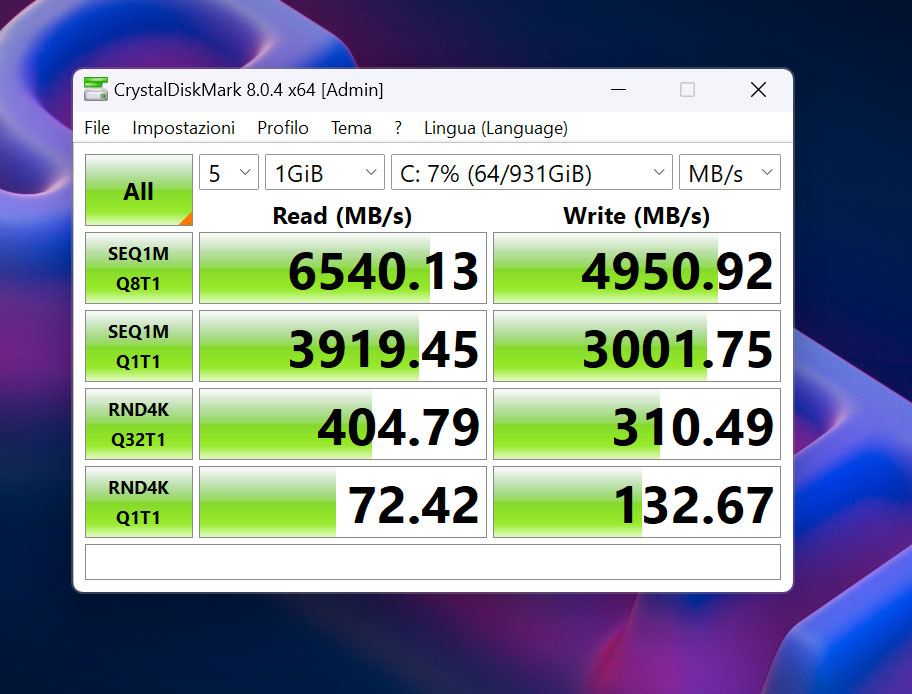The image size is (912, 694).
Task: Open the drive selector C: 7% (64/931GiB)
Action: [x=532, y=172]
